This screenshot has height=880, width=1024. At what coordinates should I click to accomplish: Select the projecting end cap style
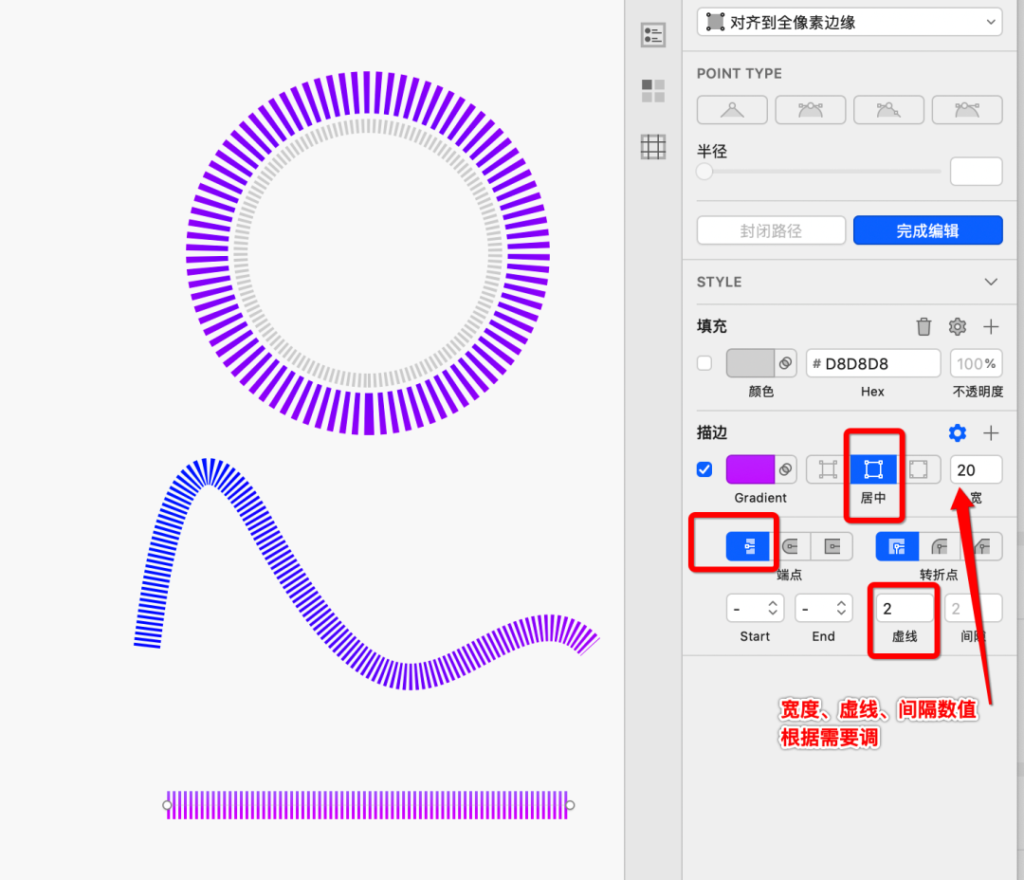pos(832,546)
